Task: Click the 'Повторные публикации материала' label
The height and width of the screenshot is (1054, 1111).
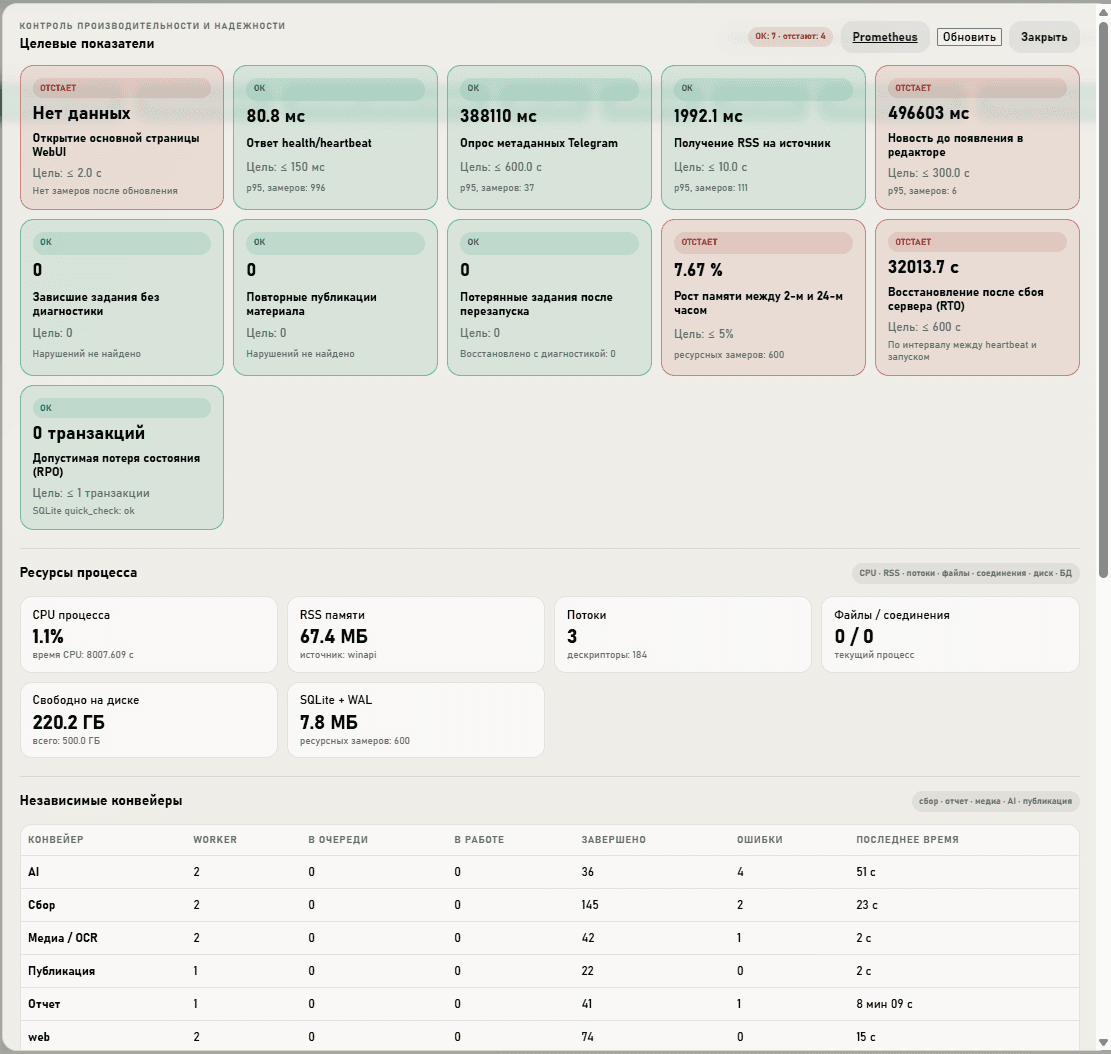Action: (x=311, y=304)
